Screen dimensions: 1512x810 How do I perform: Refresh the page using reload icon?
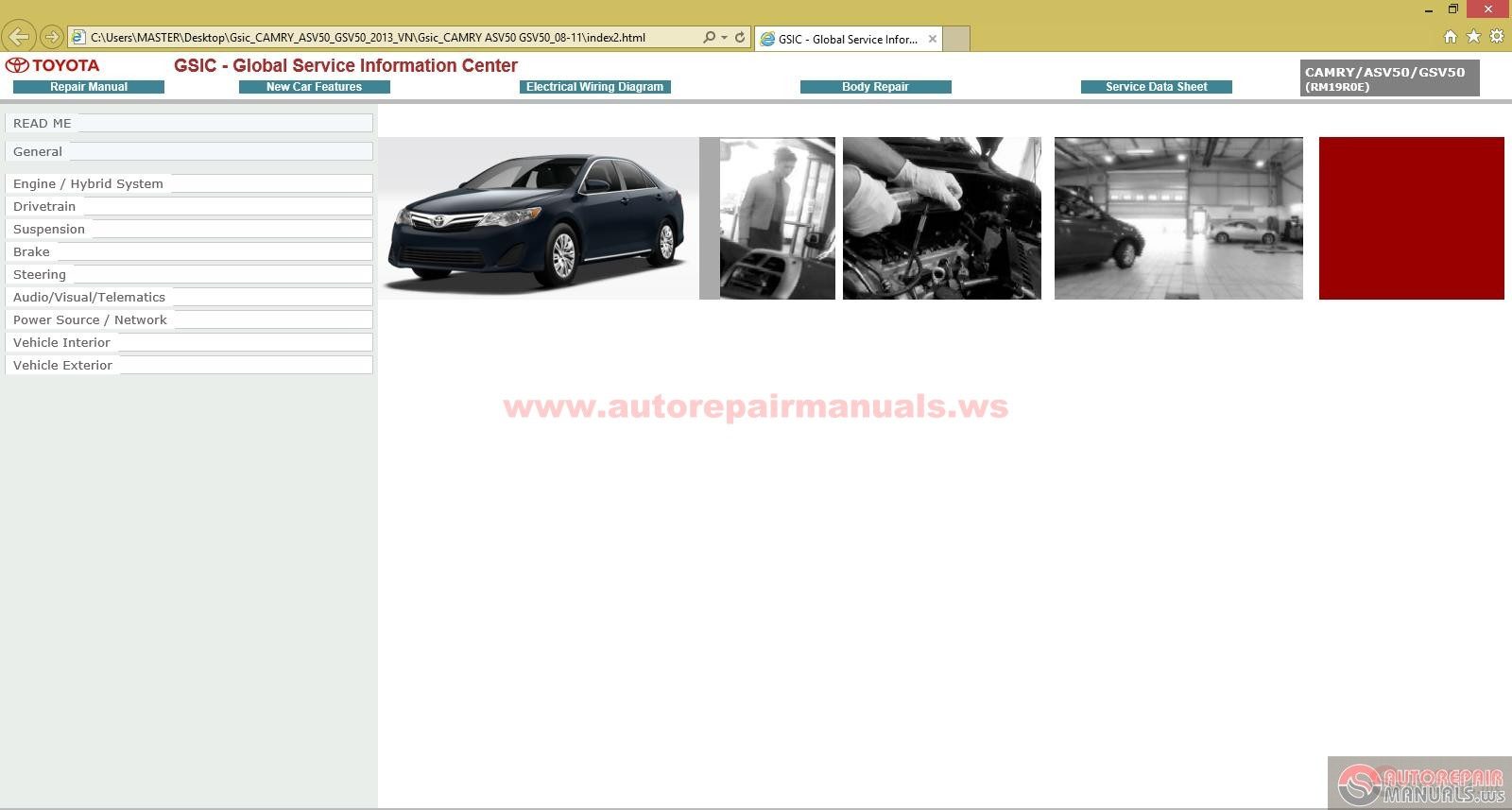tap(740, 38)
